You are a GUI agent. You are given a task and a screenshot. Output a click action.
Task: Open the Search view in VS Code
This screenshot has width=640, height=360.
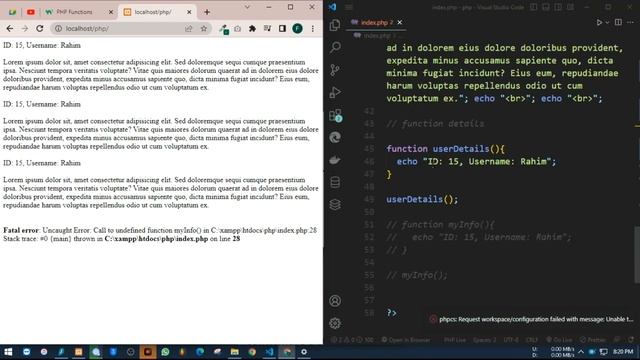(x=335, y=47)
